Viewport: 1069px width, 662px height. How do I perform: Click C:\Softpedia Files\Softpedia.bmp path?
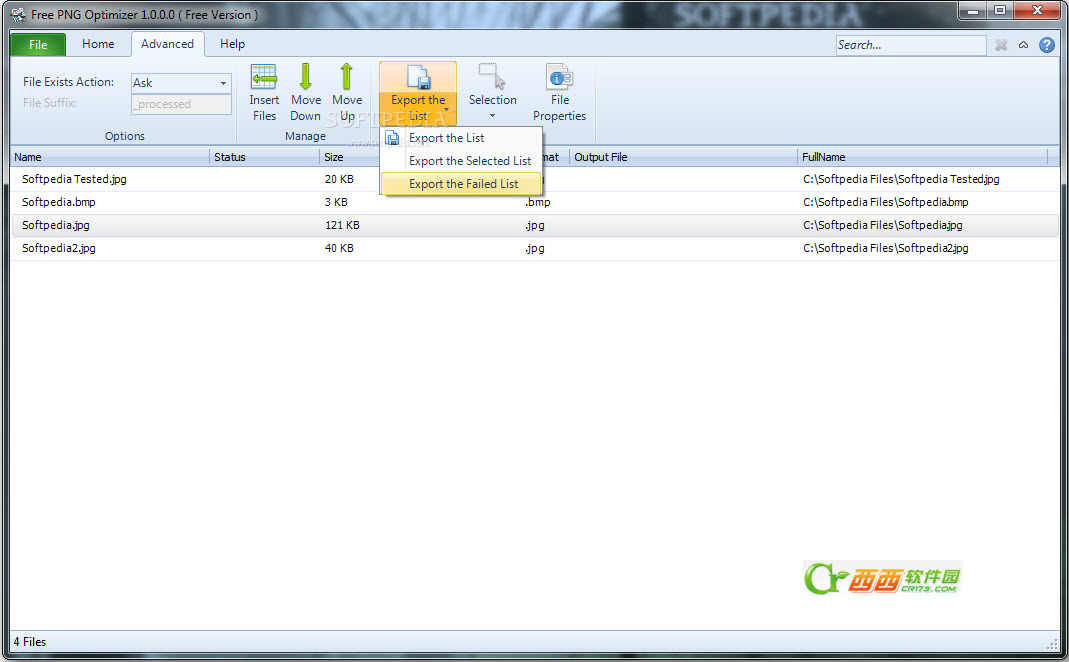[886, 202]
